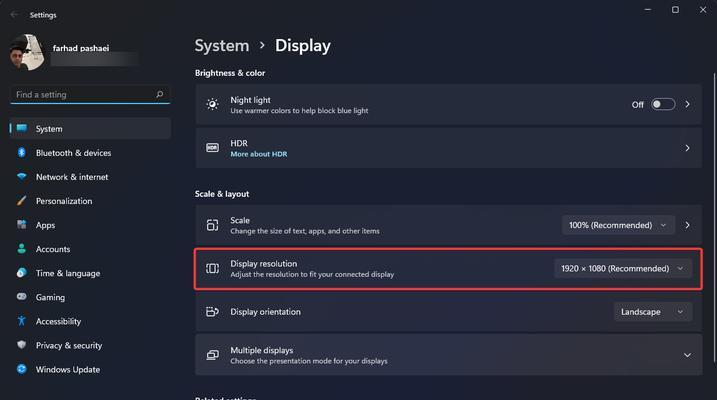The height and width of the screenshot is (400, 717).
Task: Click the Find a setting search box
Action: coord(90,95)
